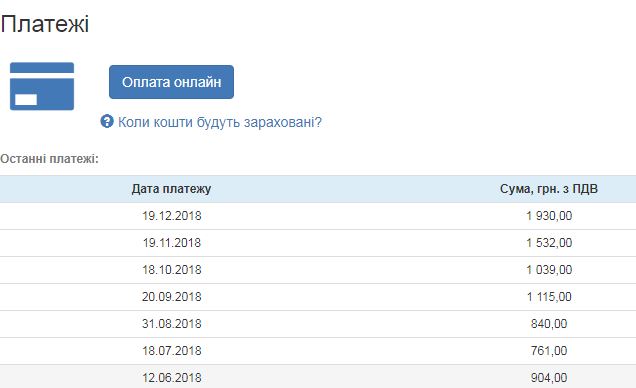This screenshot has width=636, height=388.
Task: Click the Сума, грн. з ПДВ column header
Action: 549,189
